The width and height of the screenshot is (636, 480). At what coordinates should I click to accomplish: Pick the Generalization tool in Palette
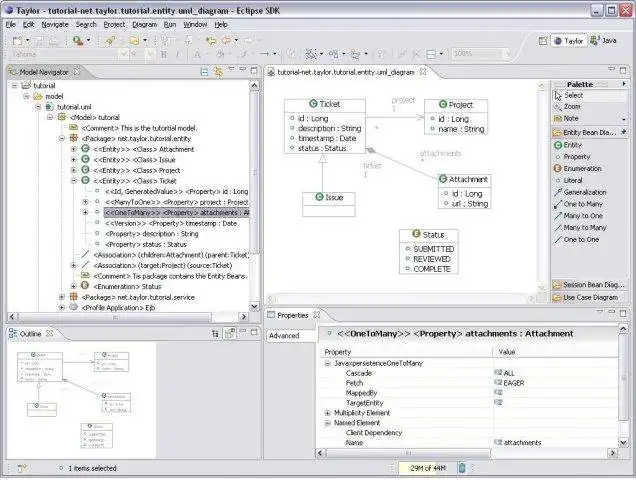pos(584,192)
